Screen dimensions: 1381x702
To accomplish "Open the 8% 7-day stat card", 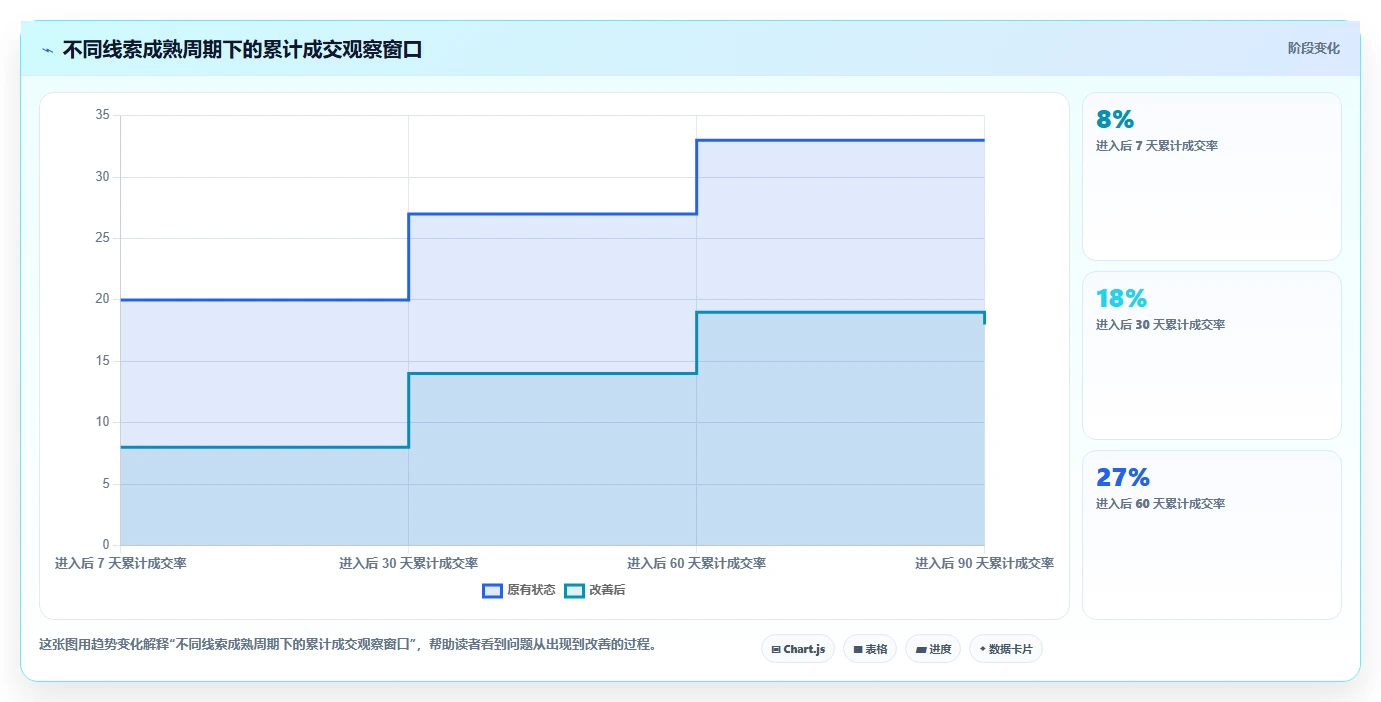I will point(1212,177).
